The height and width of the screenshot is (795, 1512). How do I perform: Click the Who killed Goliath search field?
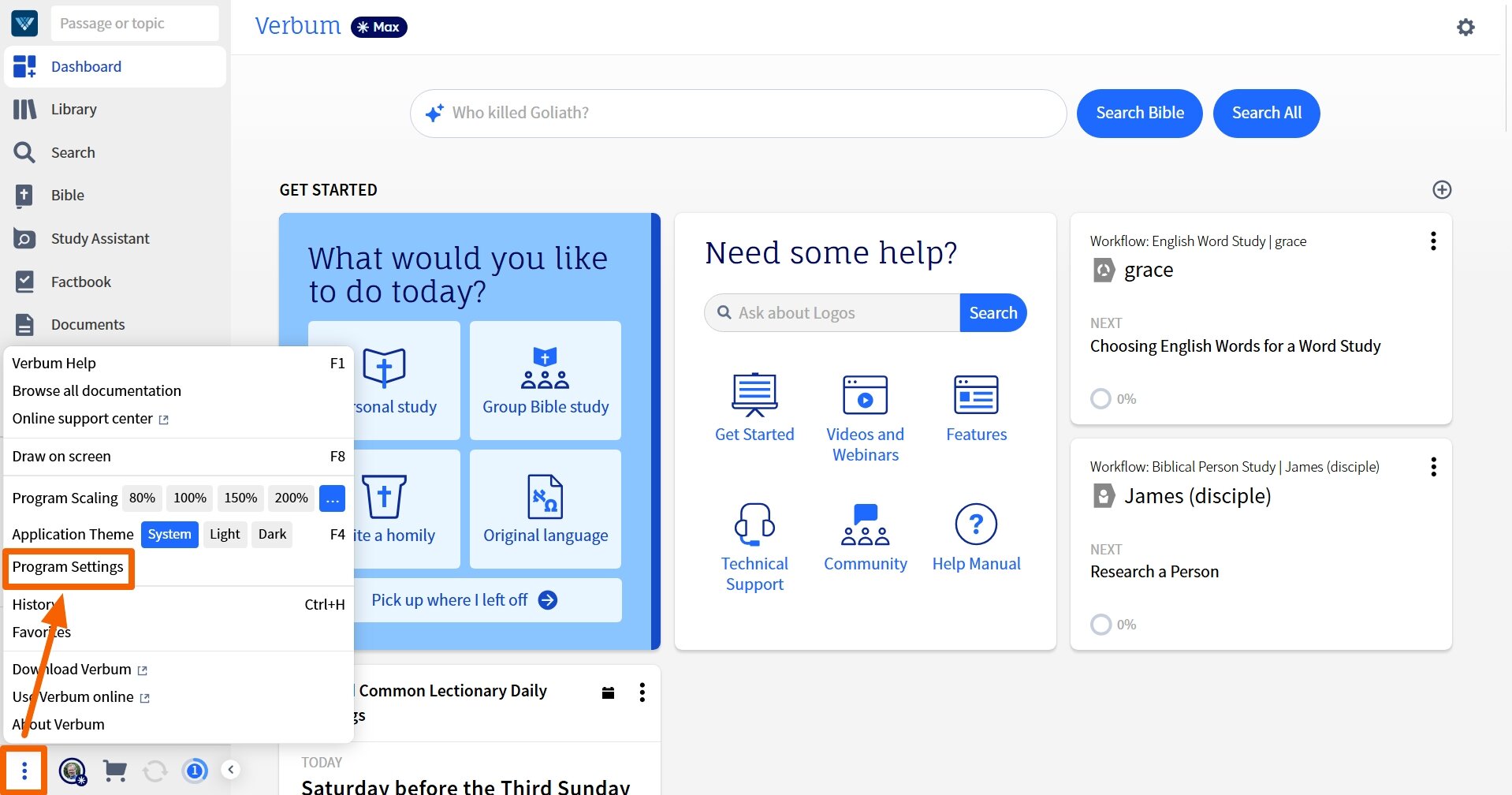point(738,113)
